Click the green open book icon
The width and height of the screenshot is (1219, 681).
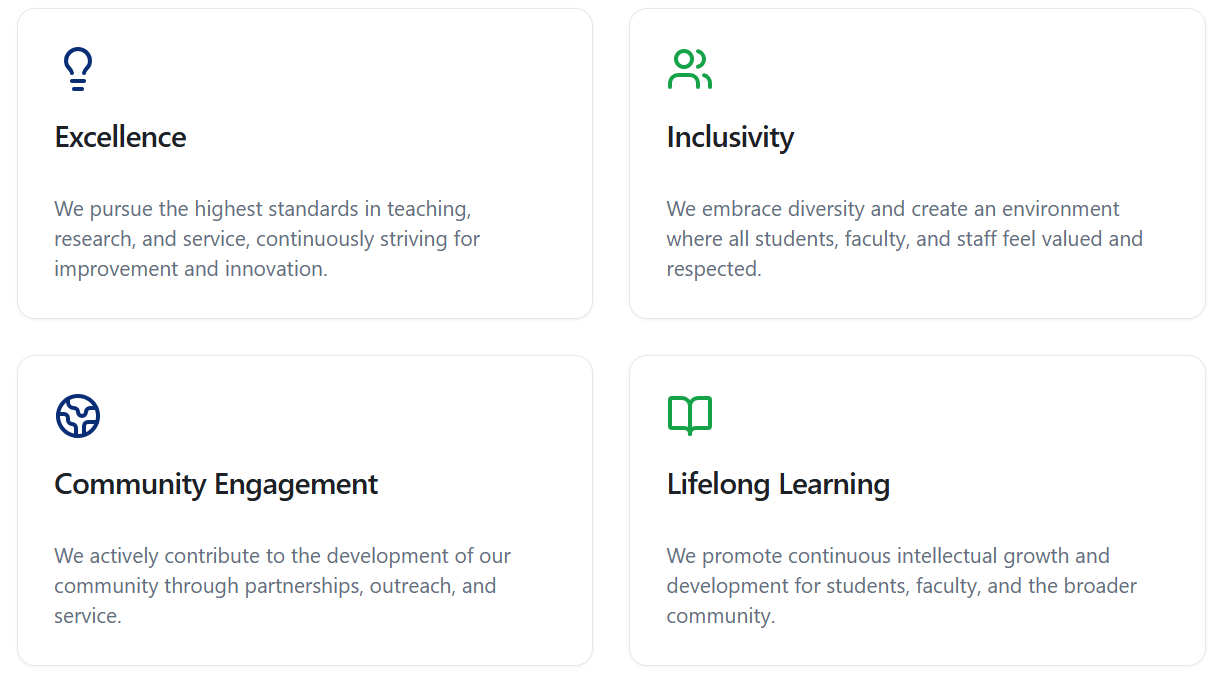[689, 416]
